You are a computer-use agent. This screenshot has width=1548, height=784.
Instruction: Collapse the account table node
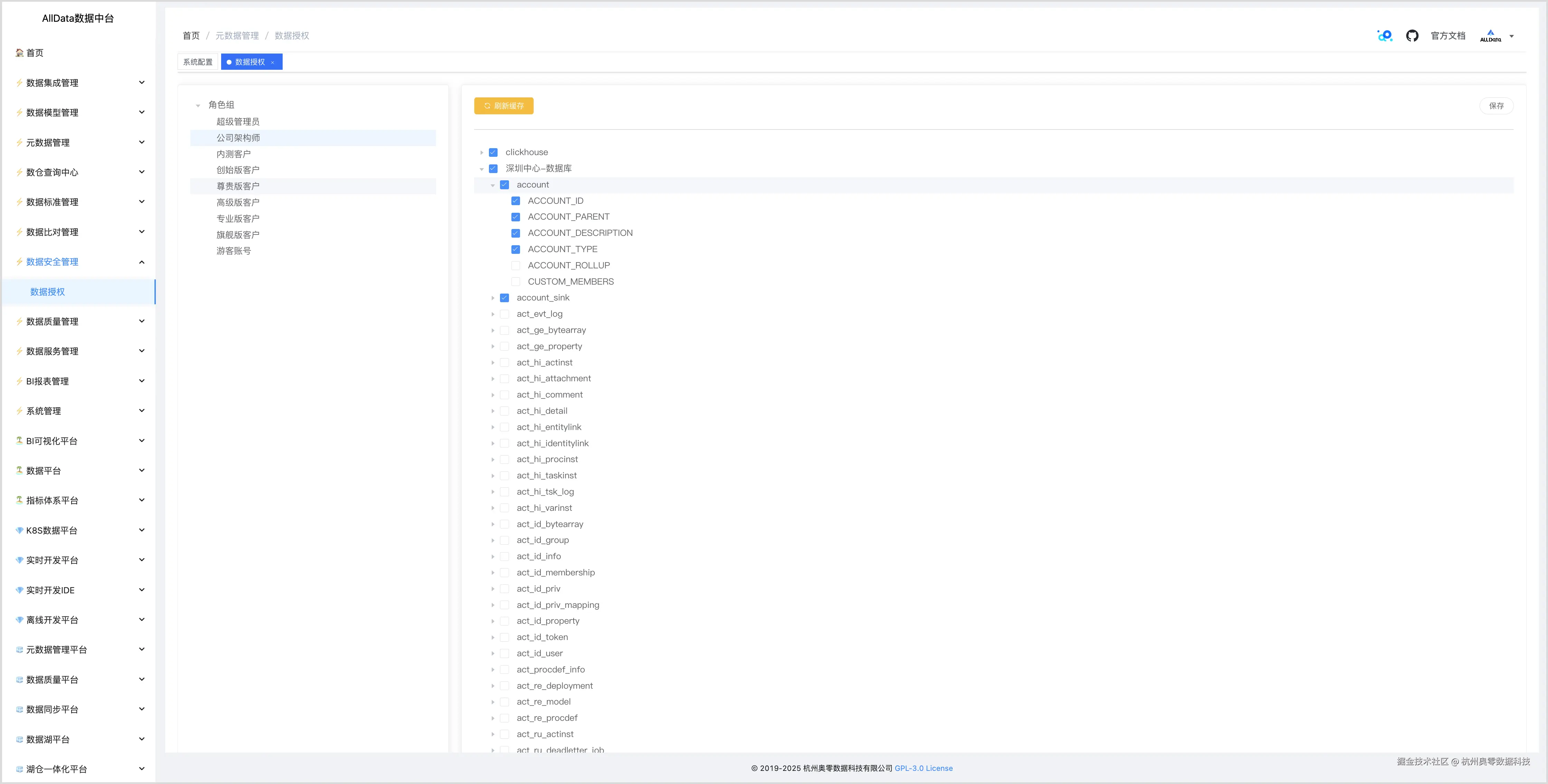(x=493, y=185)
